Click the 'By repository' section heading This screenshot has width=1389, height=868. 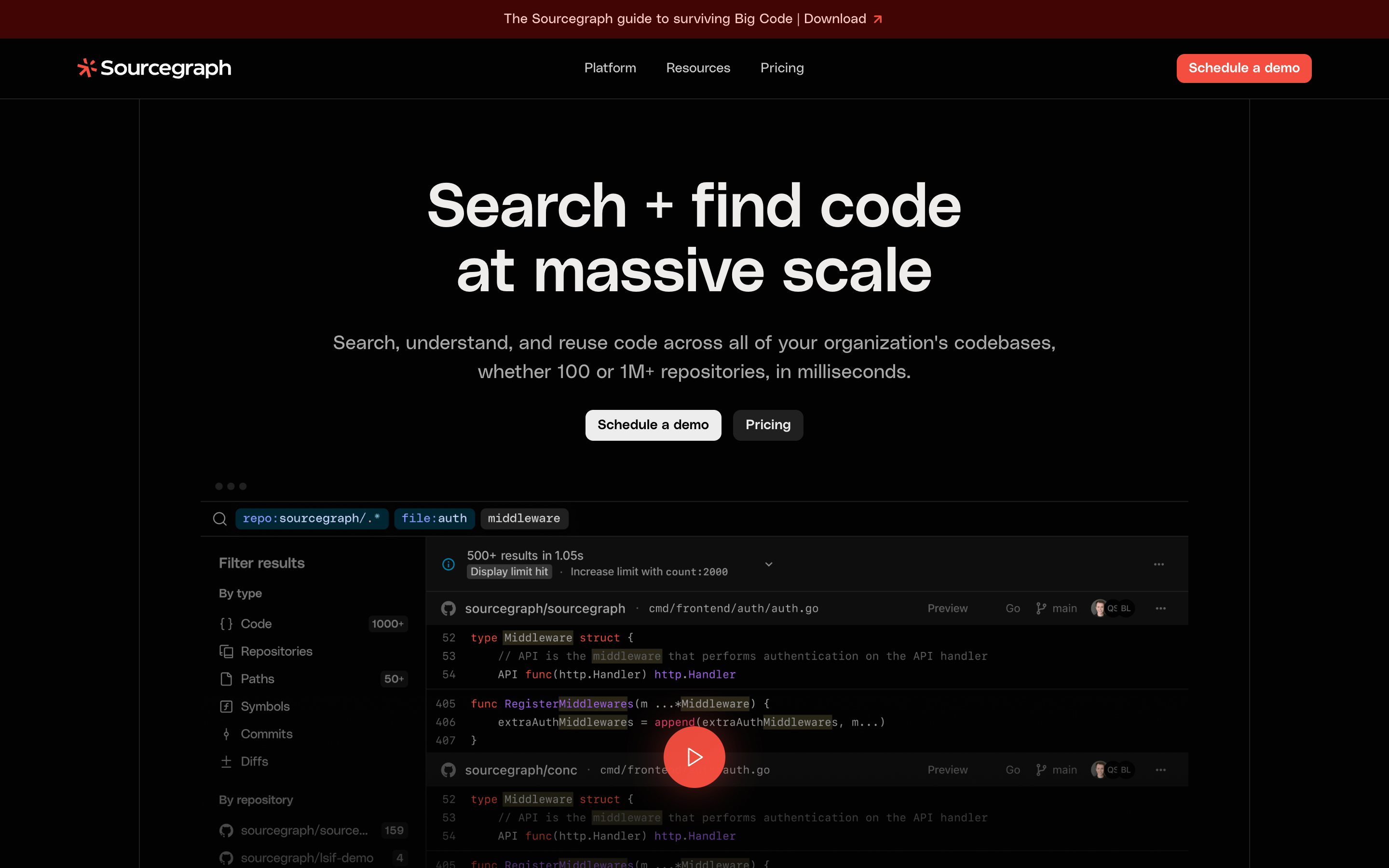(256, 800)
